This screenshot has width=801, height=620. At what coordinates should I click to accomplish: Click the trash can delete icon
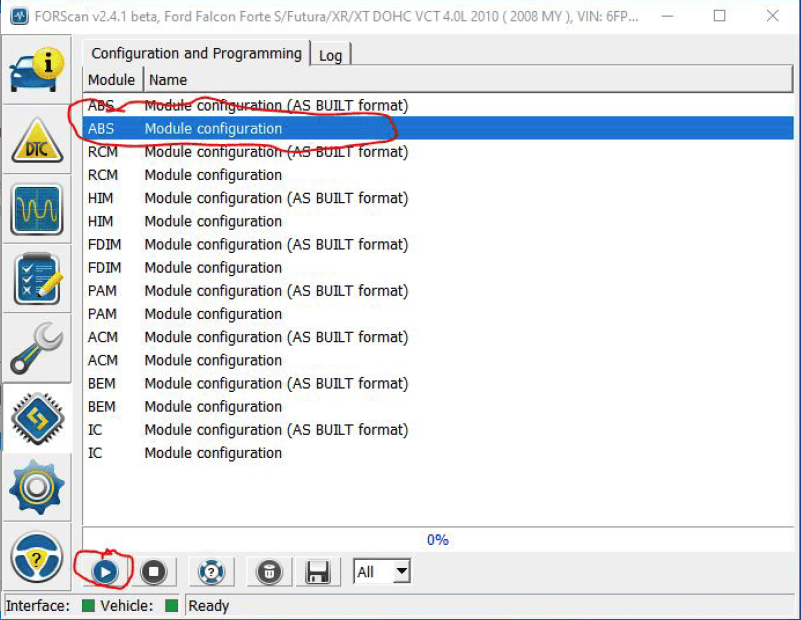269,571
